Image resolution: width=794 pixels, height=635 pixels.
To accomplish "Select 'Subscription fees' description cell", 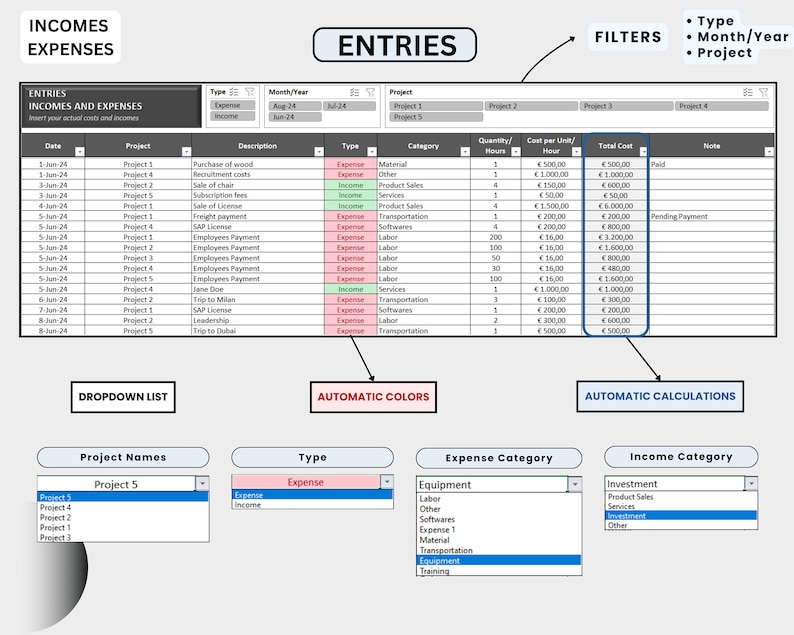I will tap(258, 195).
